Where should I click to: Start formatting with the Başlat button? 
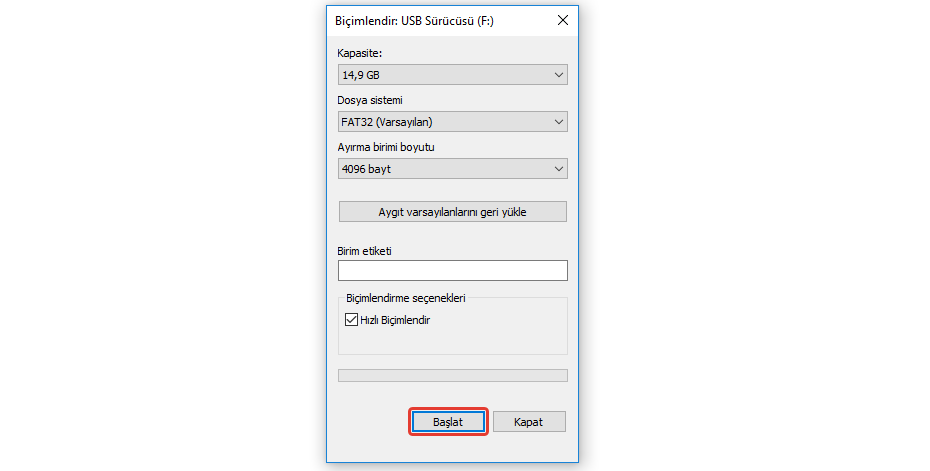[x=448, y=422]
